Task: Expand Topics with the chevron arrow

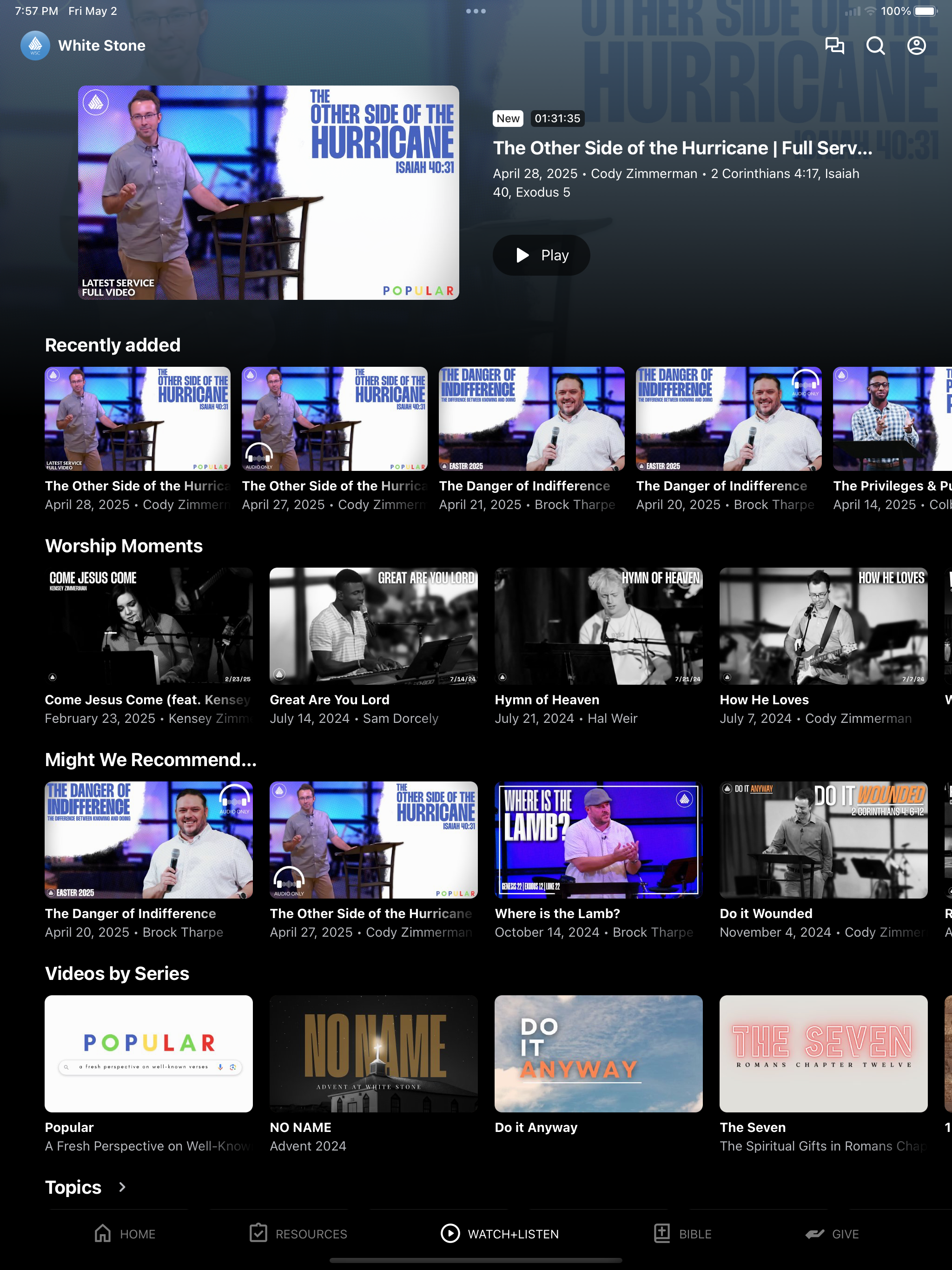Action: pyautogui.click(x=122, y=1187)
